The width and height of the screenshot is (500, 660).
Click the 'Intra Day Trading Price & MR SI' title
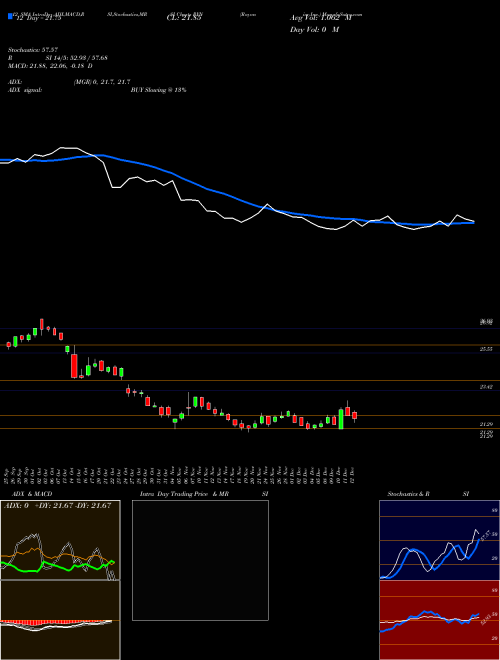204,494
